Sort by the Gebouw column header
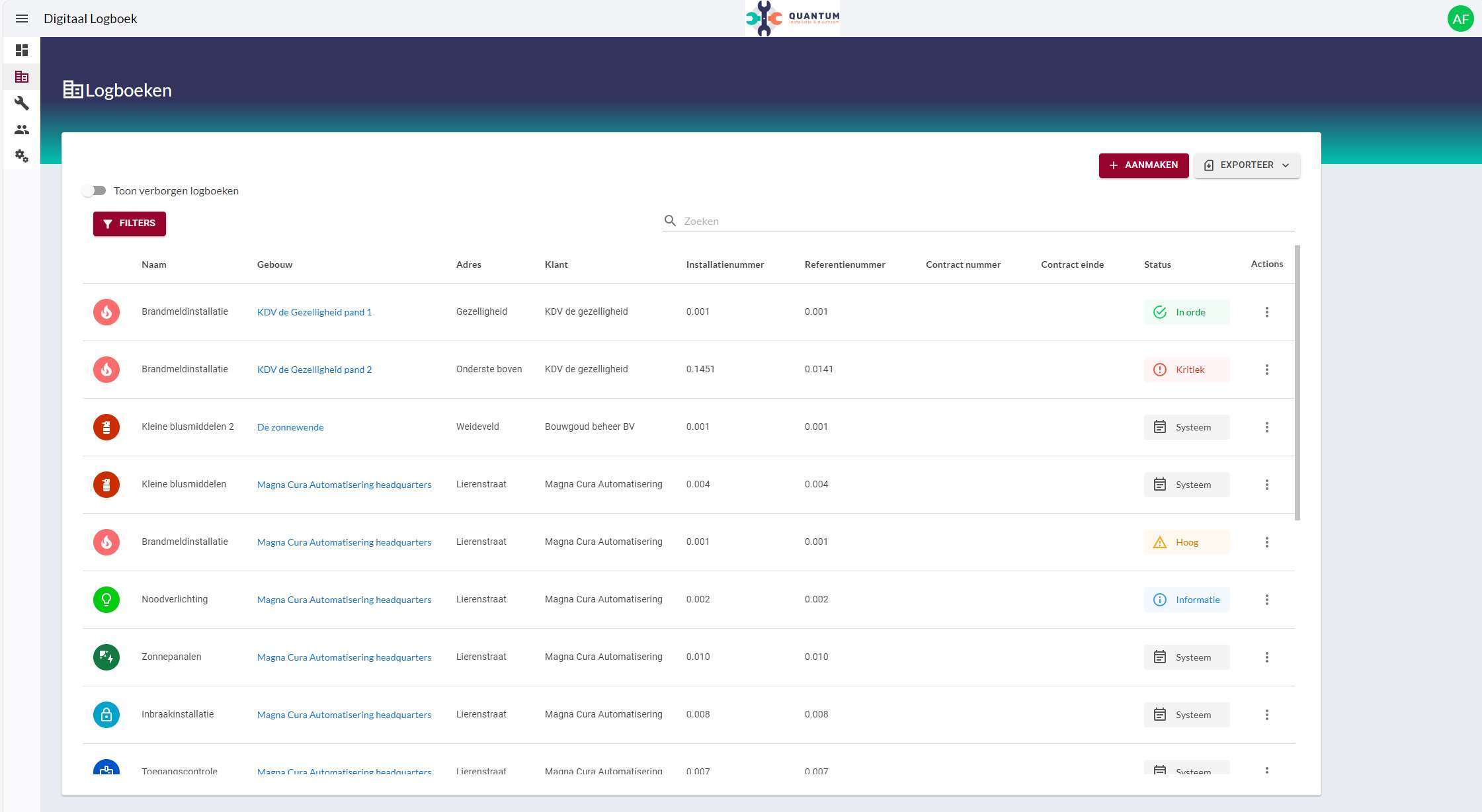1482x812 pixels. [x=274, y=264]
